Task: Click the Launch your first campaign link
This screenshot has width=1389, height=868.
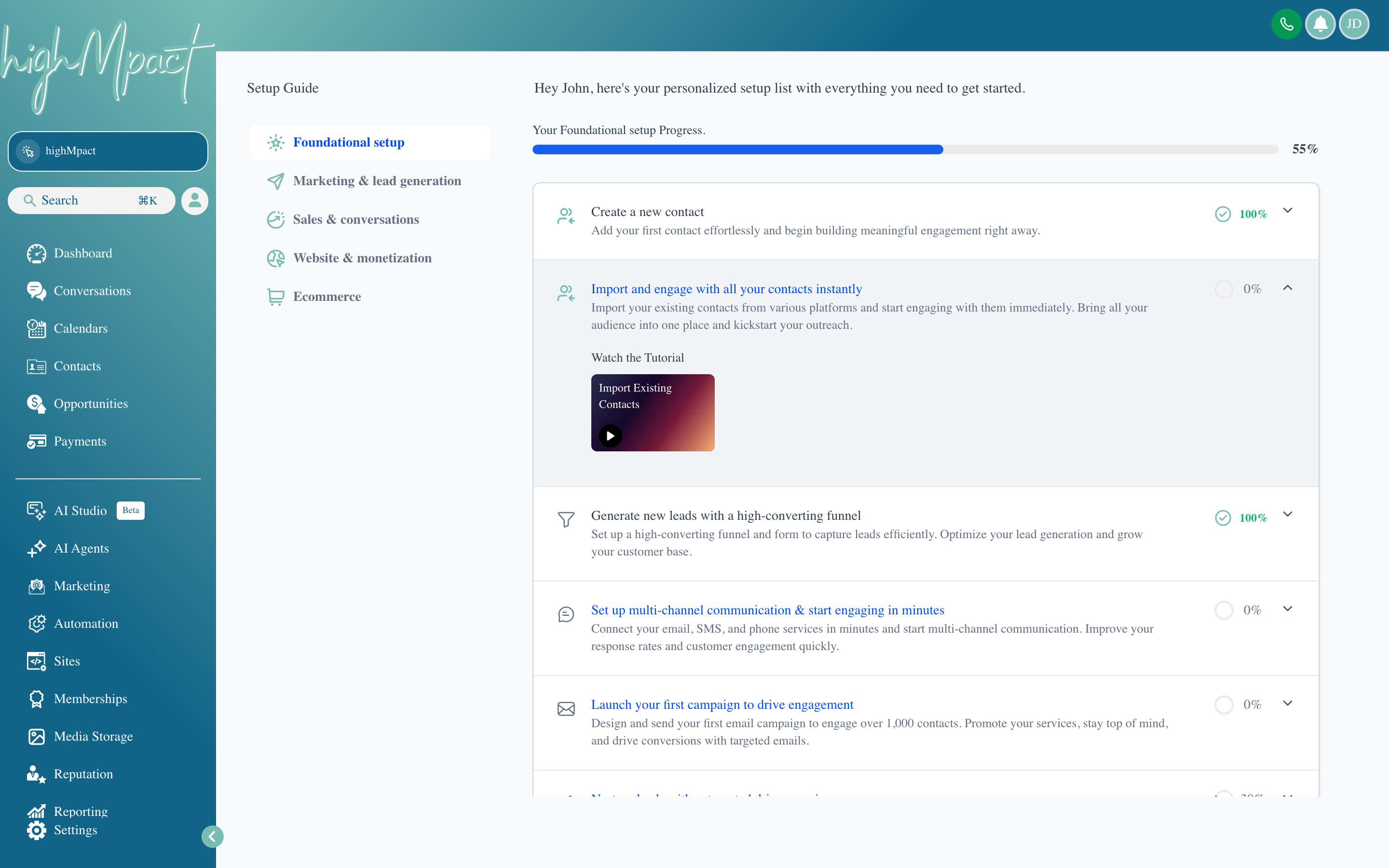Action: (722, 705)
